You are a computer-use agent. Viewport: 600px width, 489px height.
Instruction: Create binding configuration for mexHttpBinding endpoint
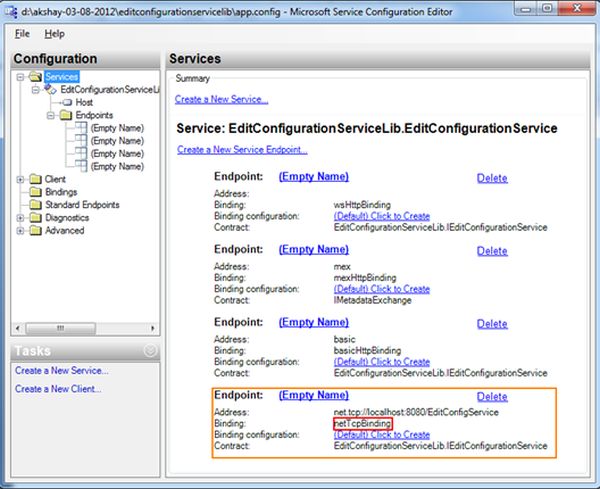coord(382,289)
